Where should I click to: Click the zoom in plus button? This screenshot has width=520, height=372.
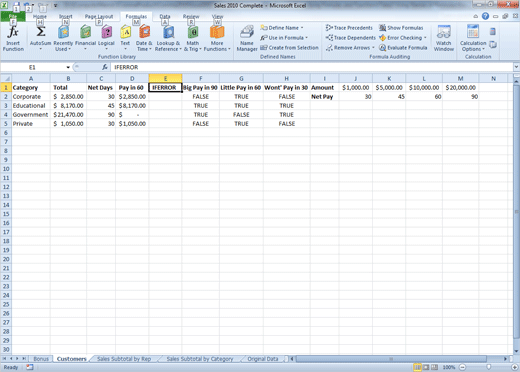pyautogui.click(x=515, y=367)
